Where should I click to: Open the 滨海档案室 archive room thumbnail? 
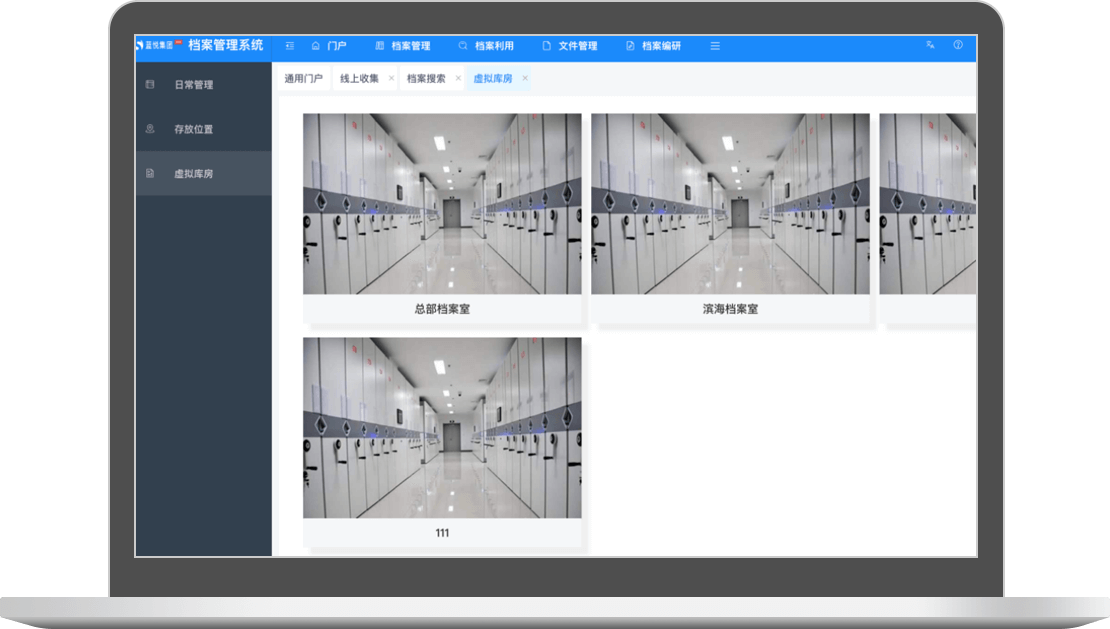pyautogui.click(x=730, y=204)
